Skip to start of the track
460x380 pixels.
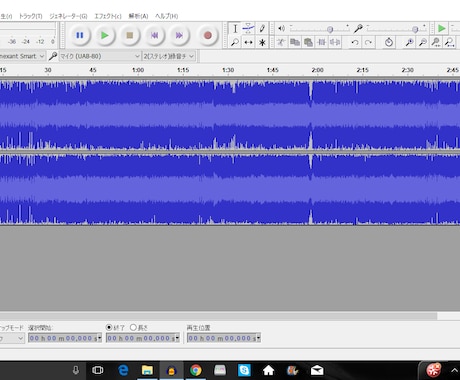pyautogui.click(x=154, y=35)
